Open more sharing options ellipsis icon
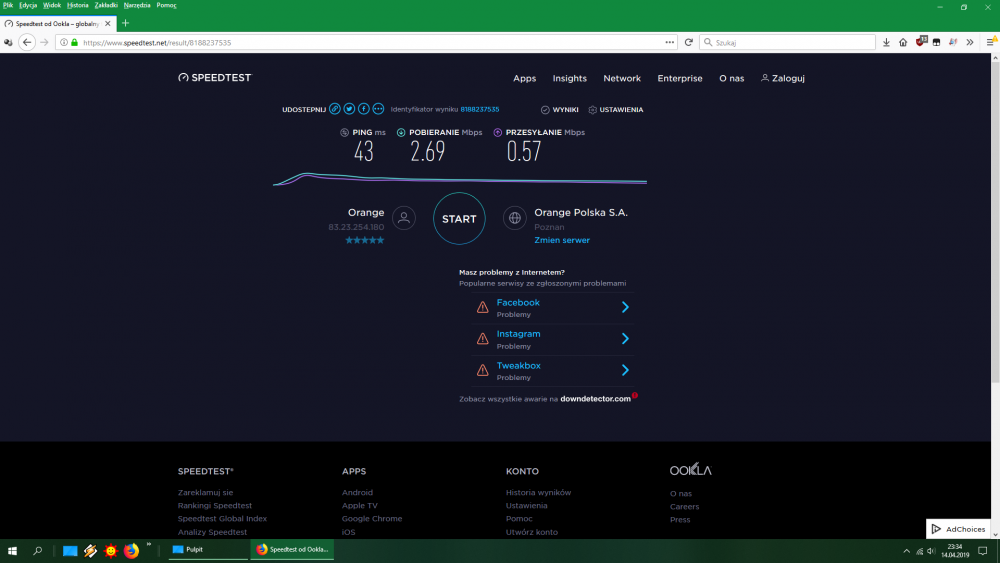Viewport: 1000px width, 563px height. (378, 109)
